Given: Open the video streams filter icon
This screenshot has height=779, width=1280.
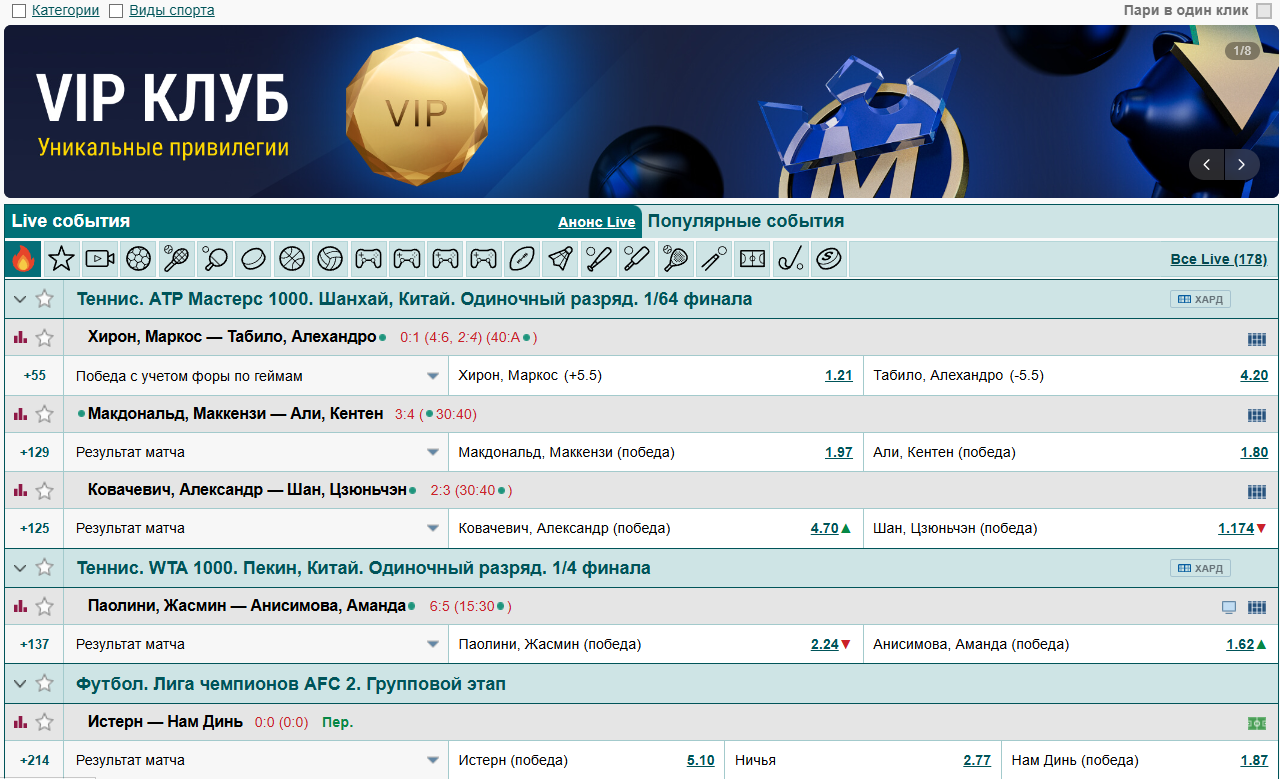Looking at the screenshot, I should [x=100, y=259].
